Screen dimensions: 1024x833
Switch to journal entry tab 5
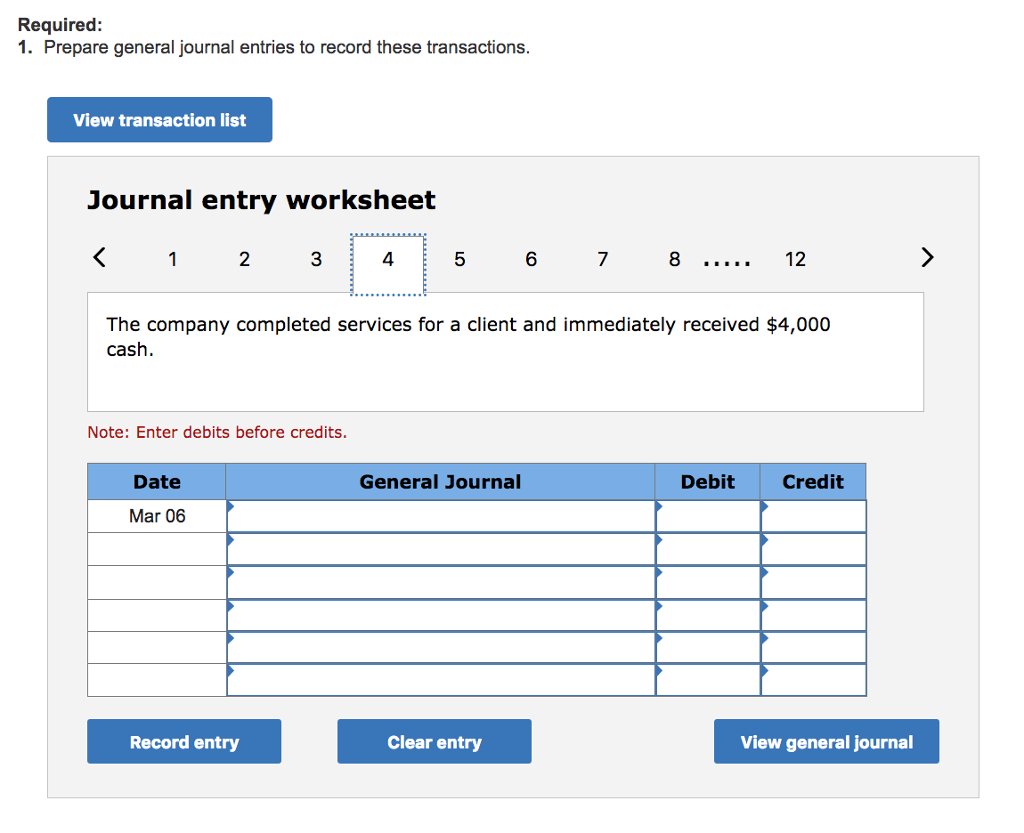tap(460, 259)
